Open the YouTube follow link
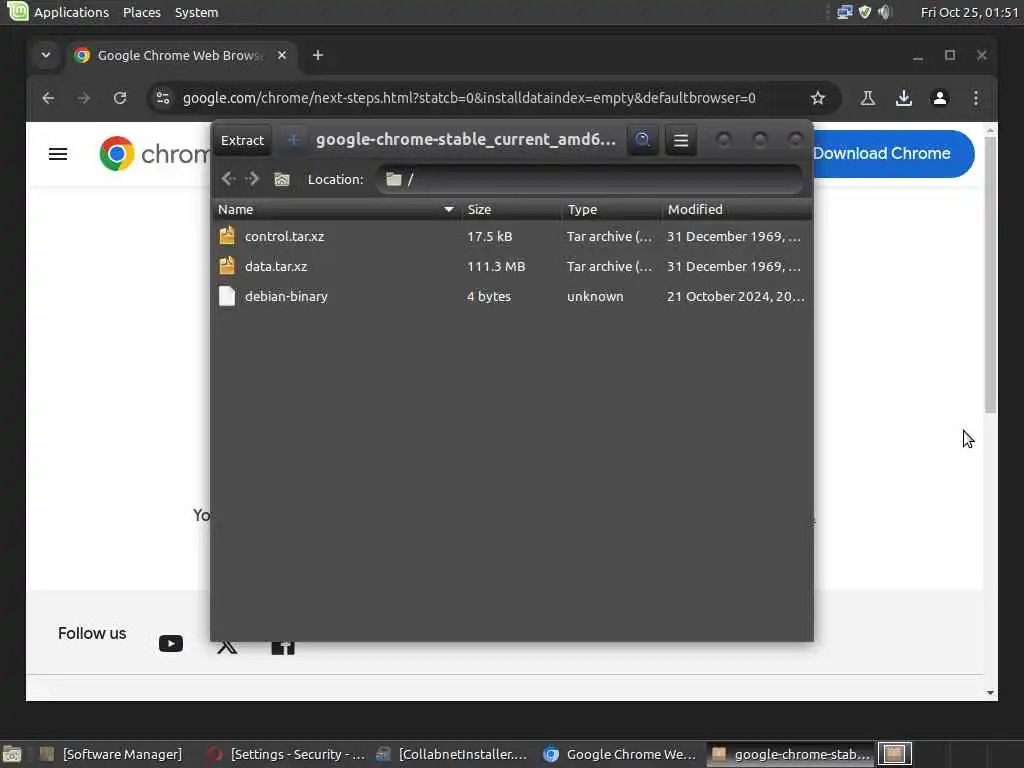 [x=171, y=644]
